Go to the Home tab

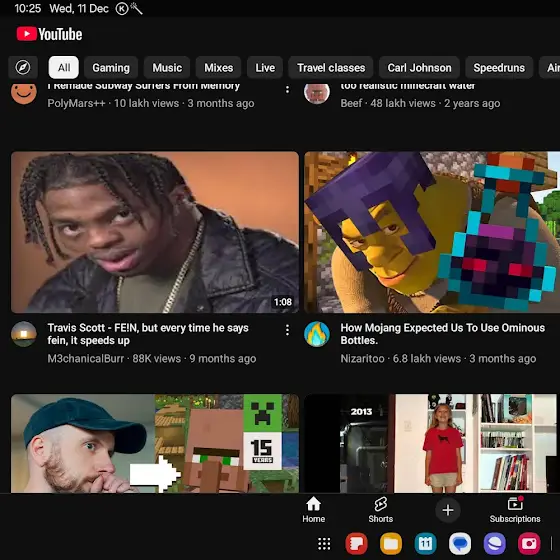[x=314, y=510]
